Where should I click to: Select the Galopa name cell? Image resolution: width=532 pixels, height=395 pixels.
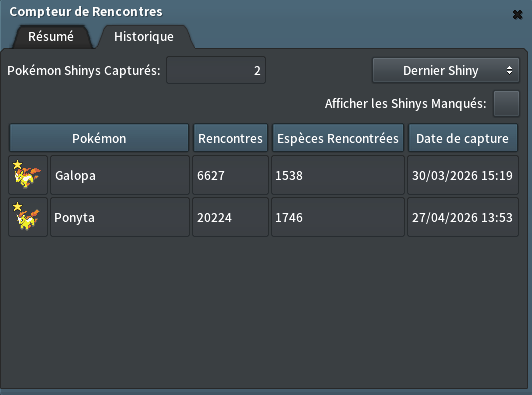120,175
